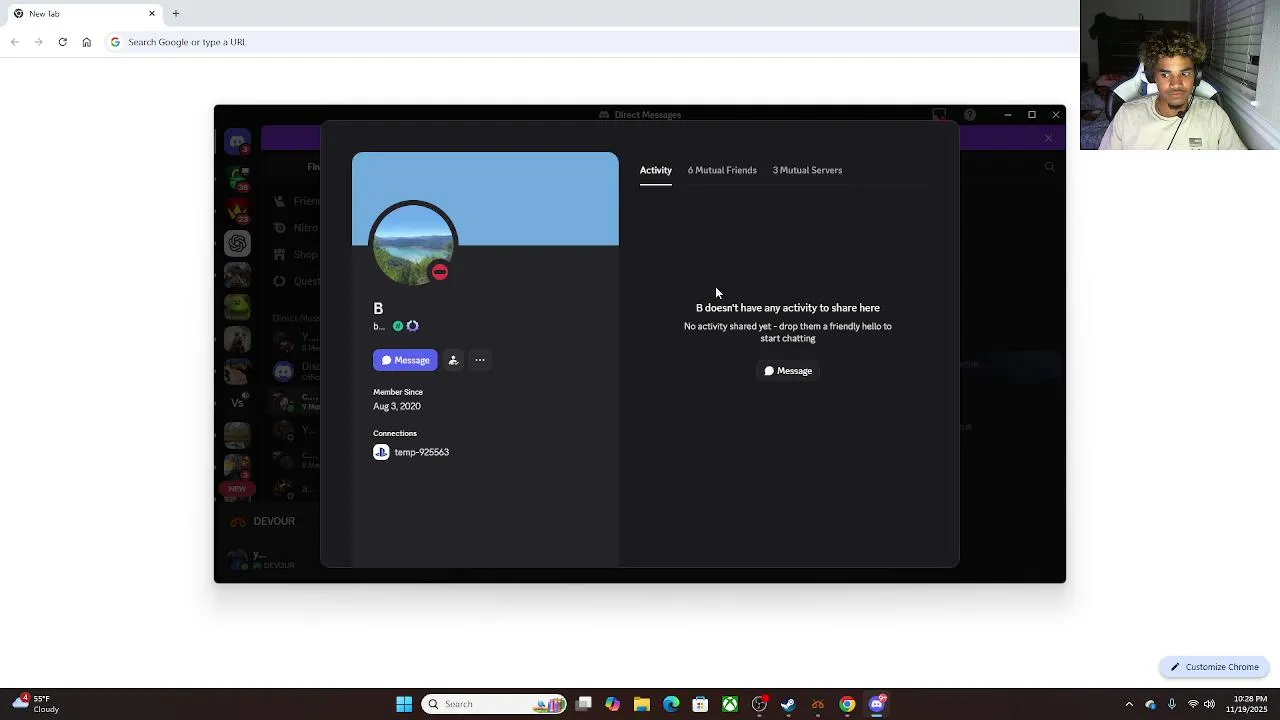Click B's lake profile avatar

413,243
